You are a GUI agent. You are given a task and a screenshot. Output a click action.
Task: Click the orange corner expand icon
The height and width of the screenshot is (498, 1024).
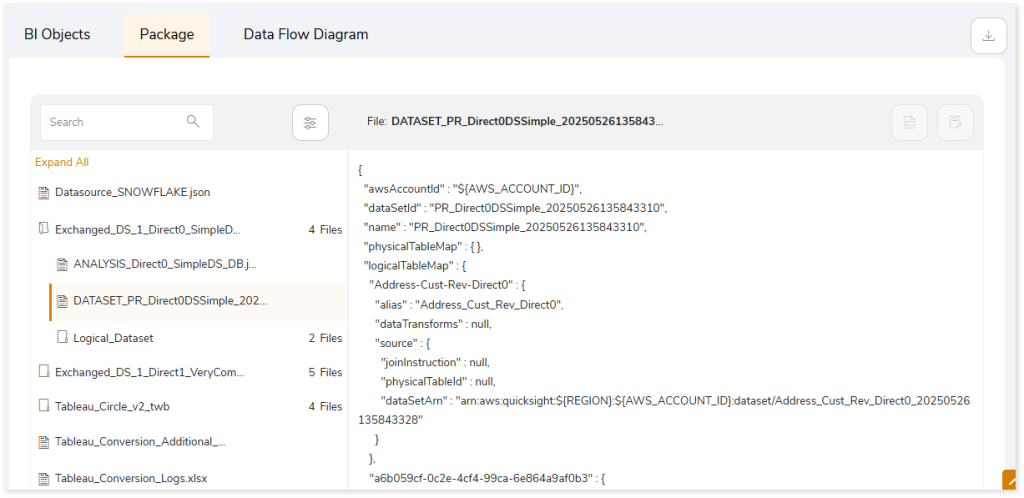pos(1013,481)
